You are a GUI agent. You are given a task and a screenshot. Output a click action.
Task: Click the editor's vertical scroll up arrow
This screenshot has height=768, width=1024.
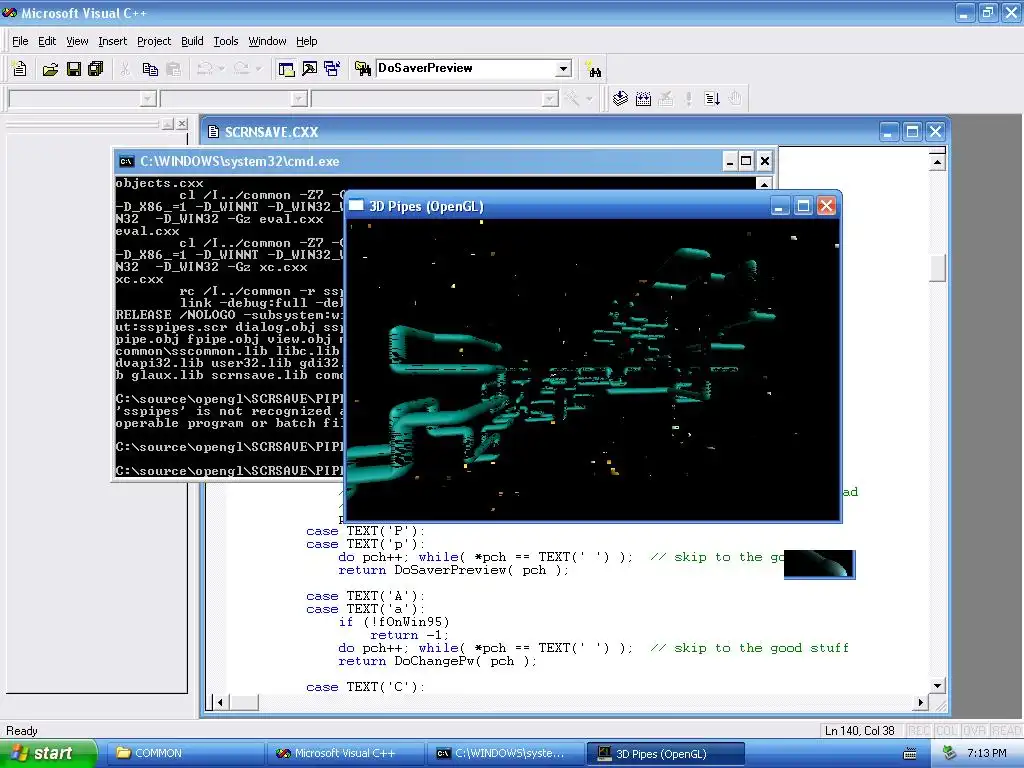click(x=937, y=161)
